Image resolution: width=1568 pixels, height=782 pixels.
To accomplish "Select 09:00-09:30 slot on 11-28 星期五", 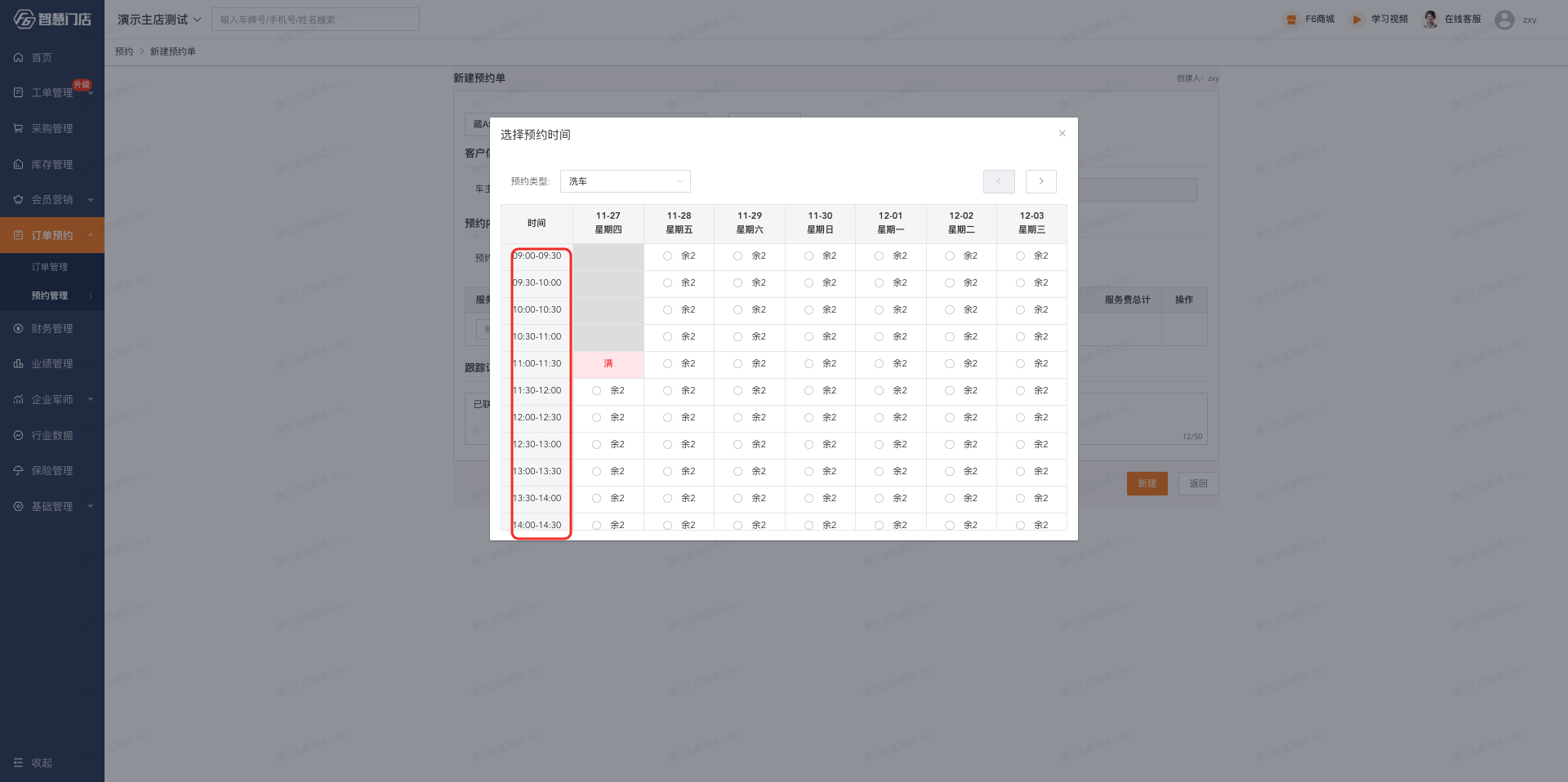I will point(668,256).
